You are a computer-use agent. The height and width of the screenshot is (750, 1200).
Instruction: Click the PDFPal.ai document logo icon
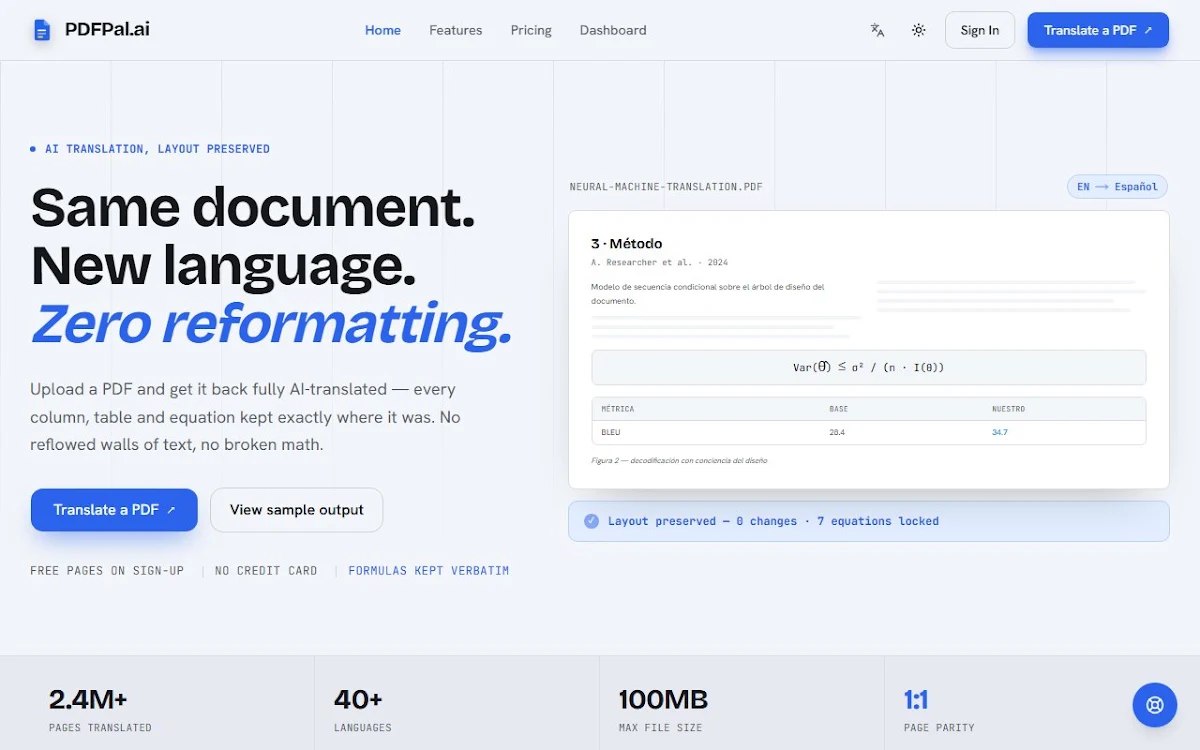click(x=41, y=30)
